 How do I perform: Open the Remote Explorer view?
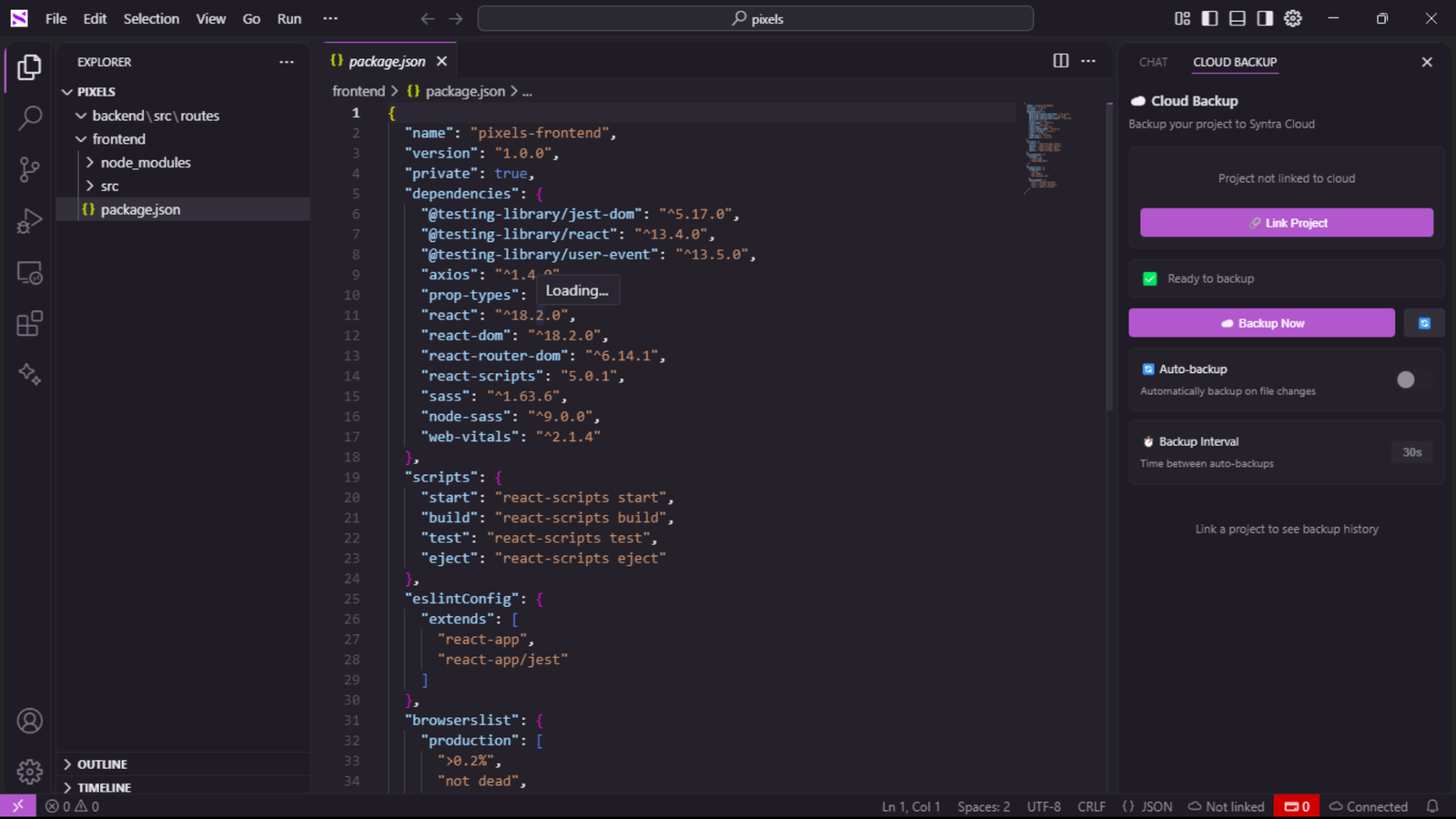30,273
